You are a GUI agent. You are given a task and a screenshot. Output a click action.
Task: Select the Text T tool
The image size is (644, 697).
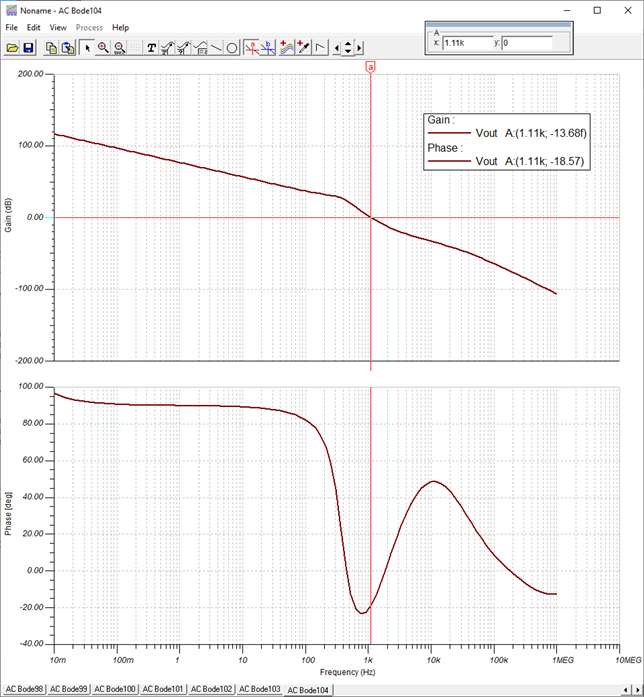point(151,48)
